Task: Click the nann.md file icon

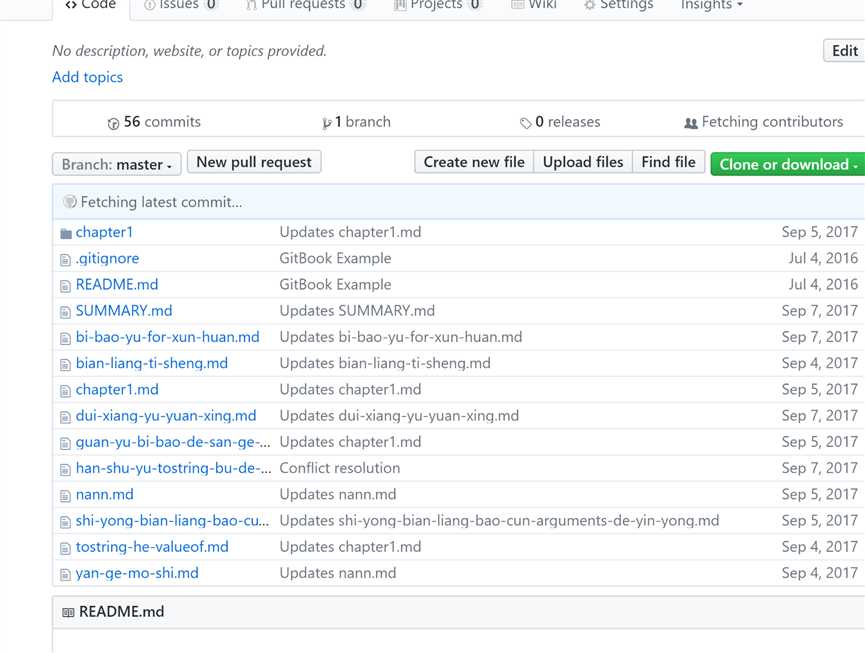Action: 65,496
